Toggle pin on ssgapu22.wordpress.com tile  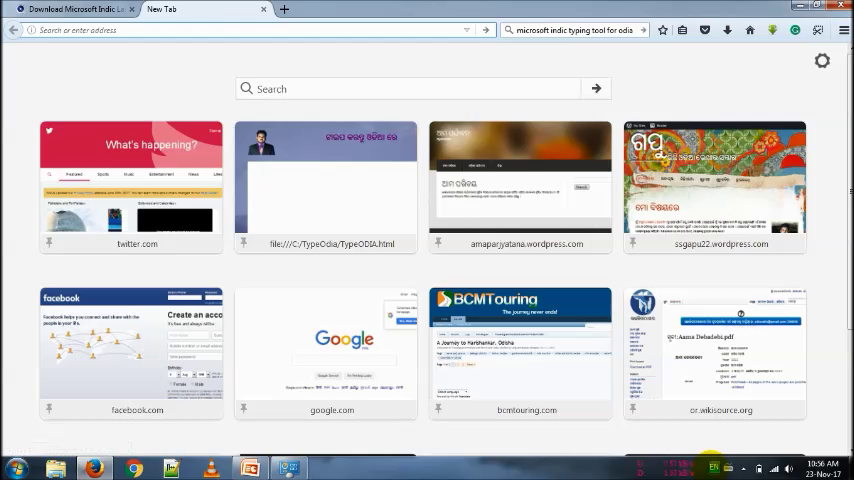(632, 242)
